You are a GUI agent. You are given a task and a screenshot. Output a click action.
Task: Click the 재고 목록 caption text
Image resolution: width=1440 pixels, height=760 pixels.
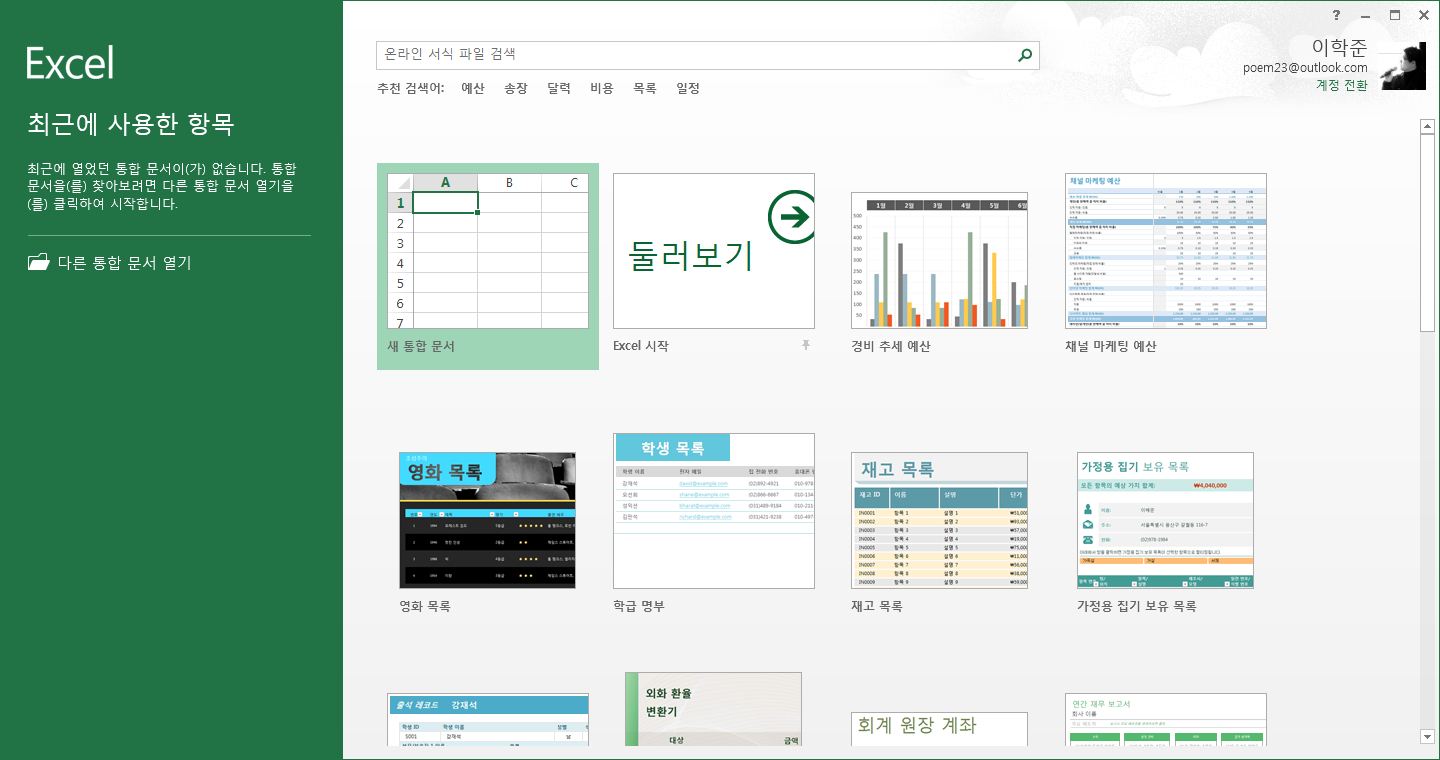coord(877,606)
